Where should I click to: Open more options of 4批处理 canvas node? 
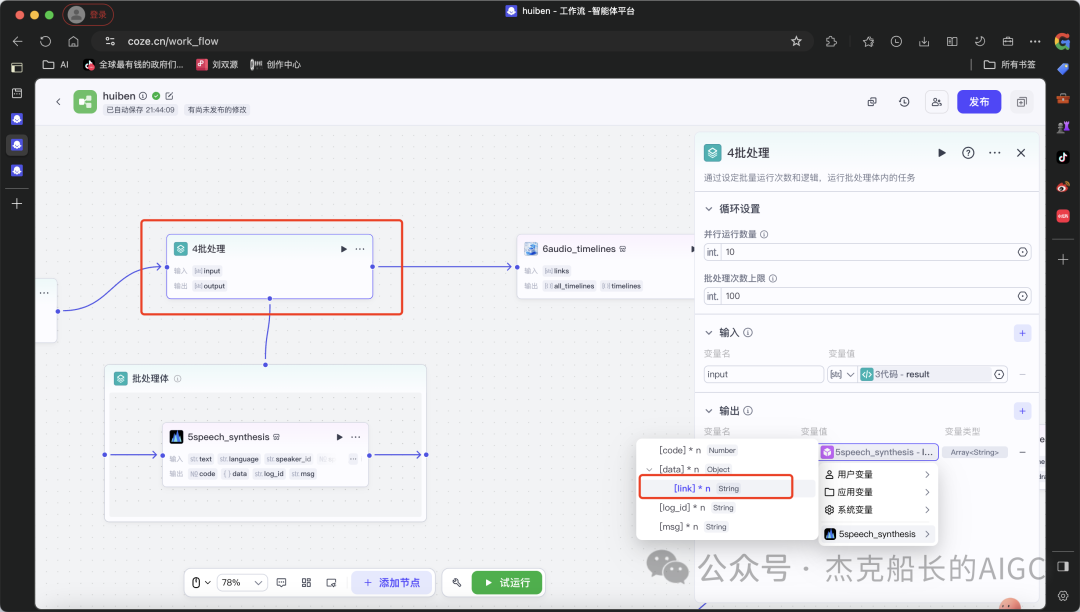(x=360, y=249)
